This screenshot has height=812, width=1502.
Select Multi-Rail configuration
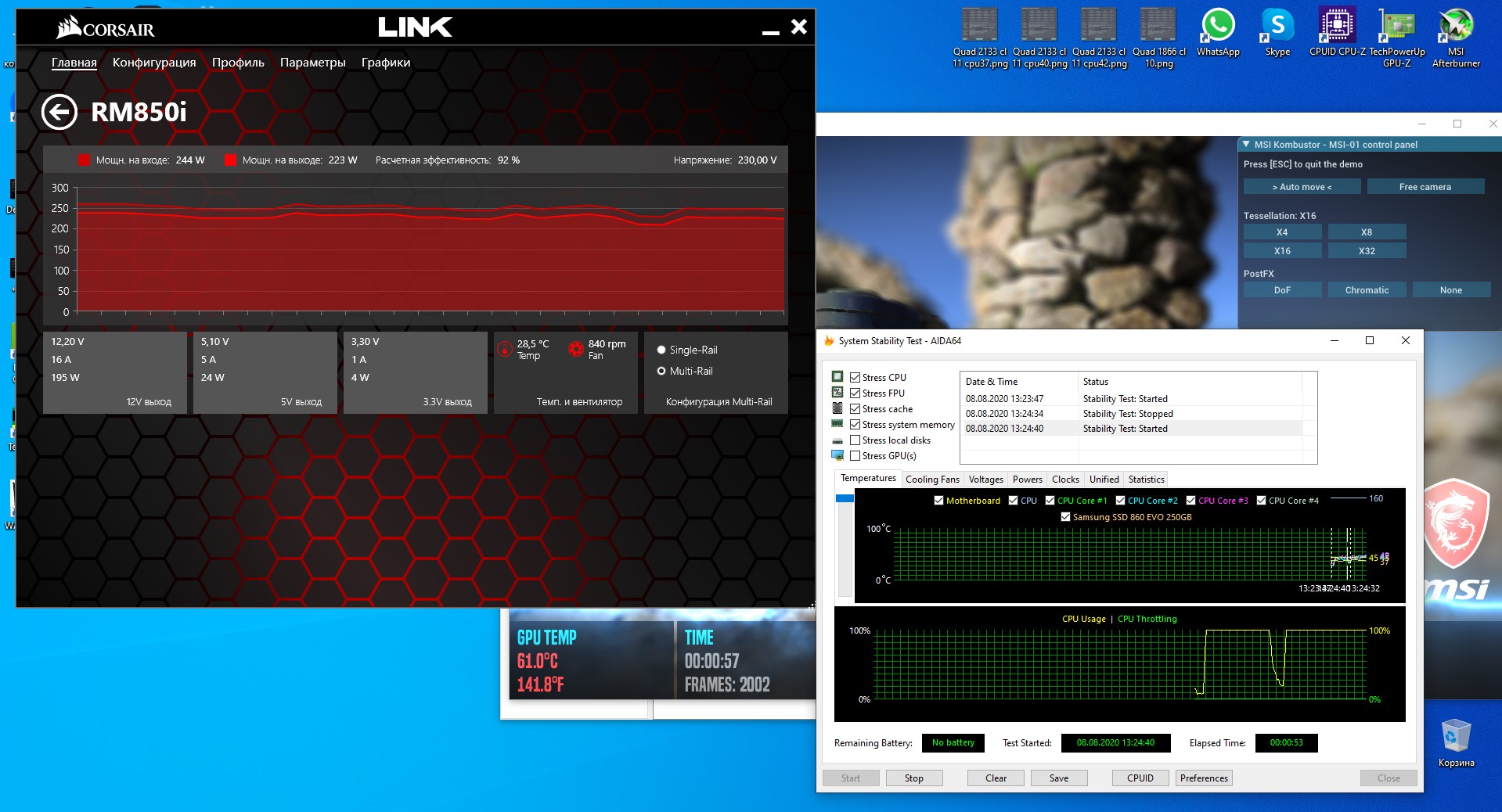pos(661,371)
